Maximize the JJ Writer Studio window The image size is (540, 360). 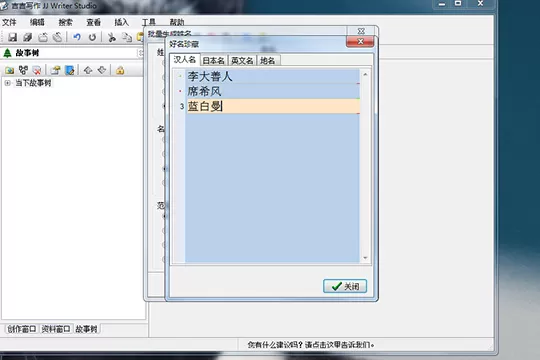coord(458,4)
